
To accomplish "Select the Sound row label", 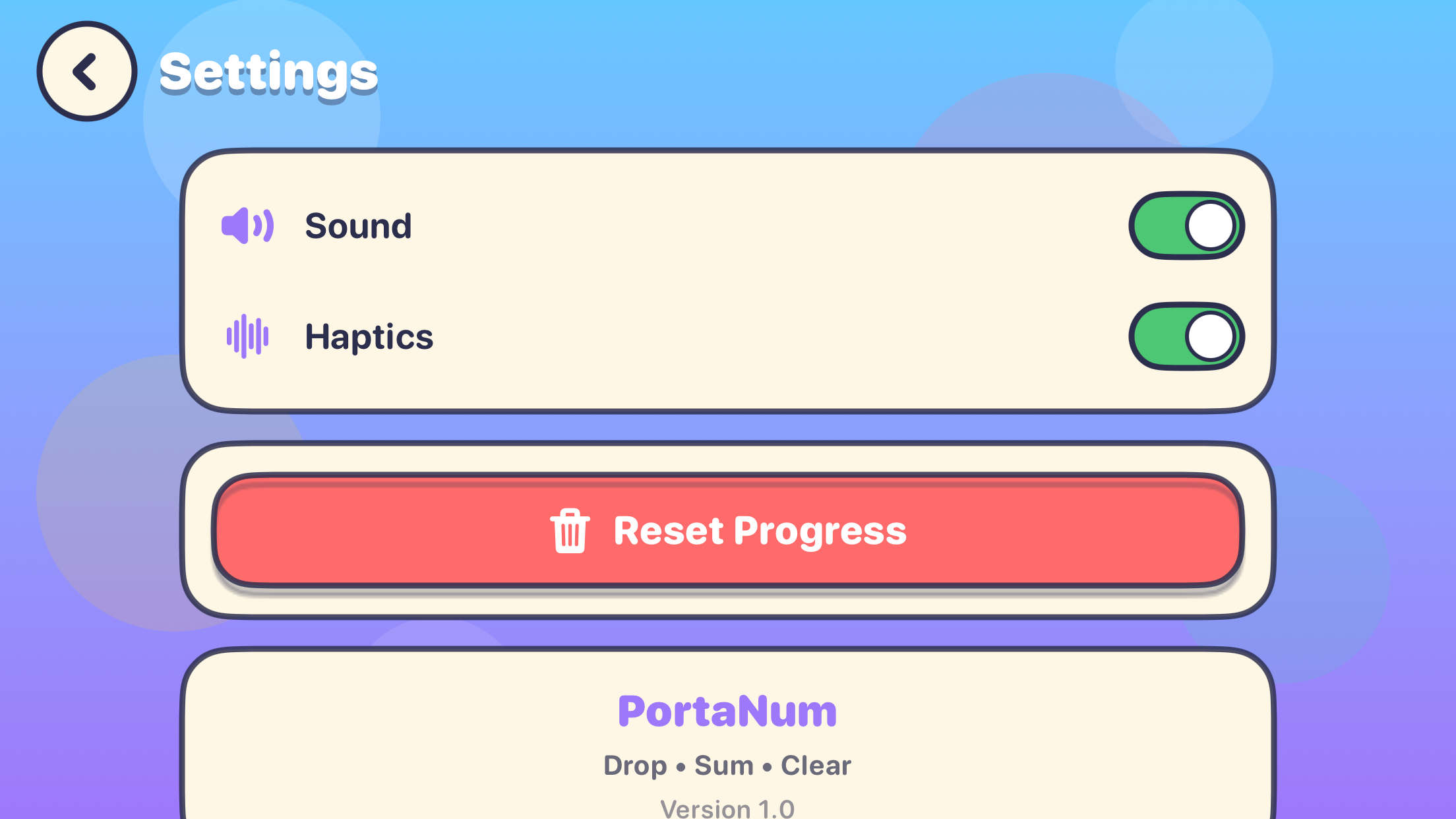I will [358, 226].
